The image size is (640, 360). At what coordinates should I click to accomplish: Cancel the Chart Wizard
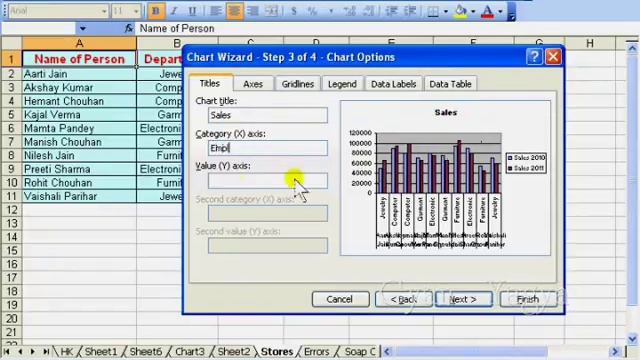pyautogui.click(x=340, y=299)
